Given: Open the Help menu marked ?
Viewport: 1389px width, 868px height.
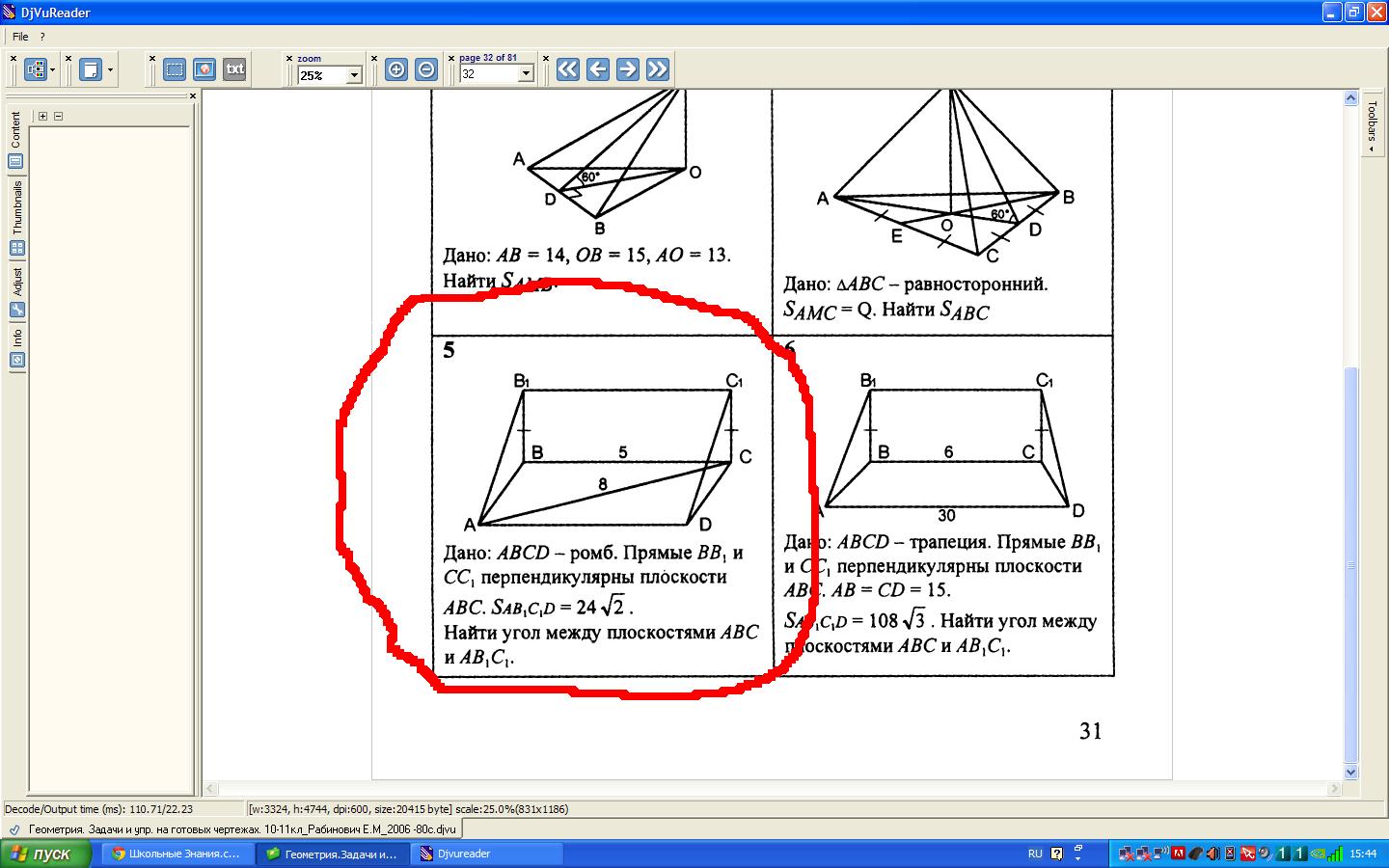Looking at the screenshot, I should point(42,36).
